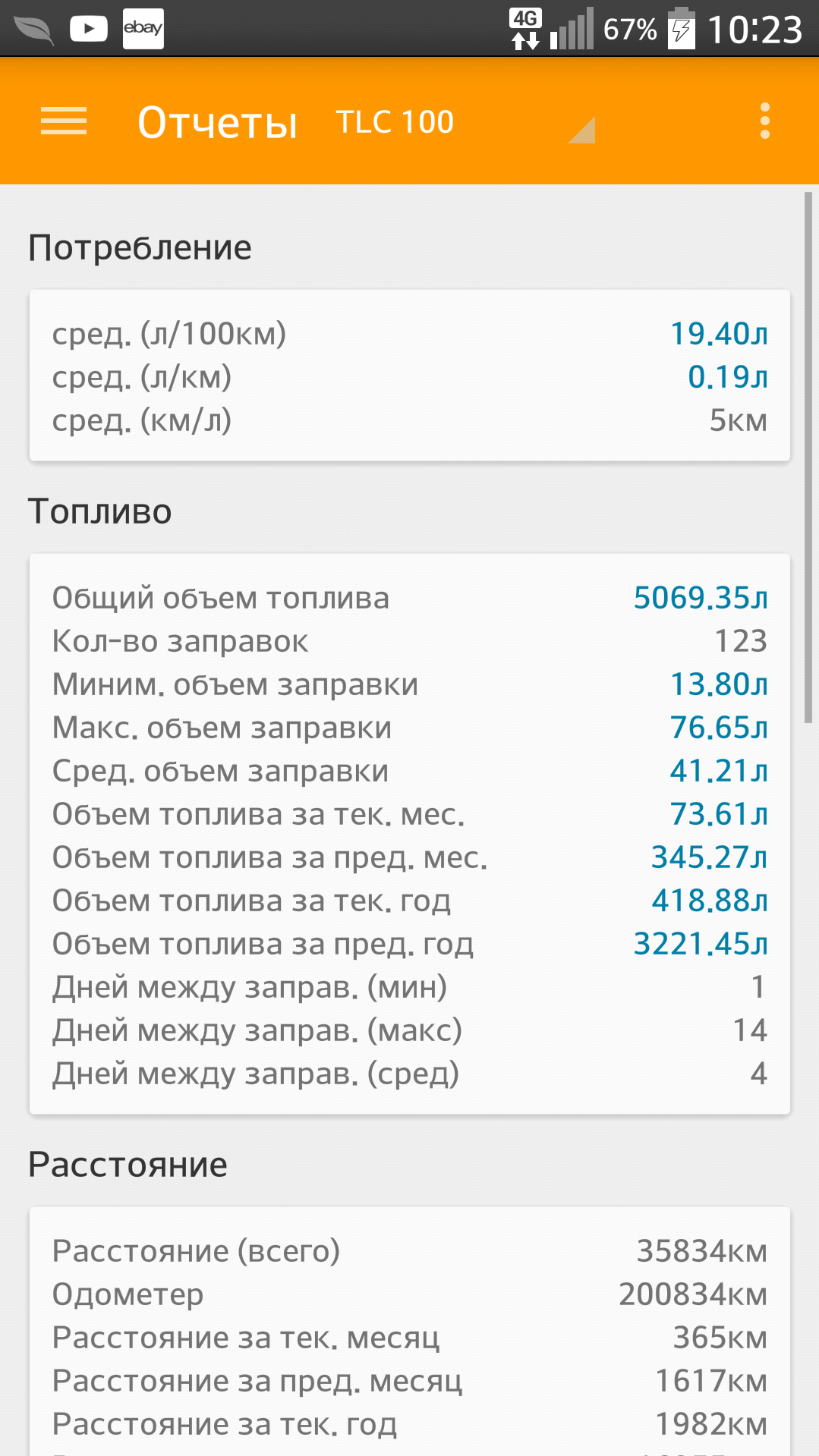
Task: Tap the Макс. объем заправки value 76.65л
Action: pos(719,728)
